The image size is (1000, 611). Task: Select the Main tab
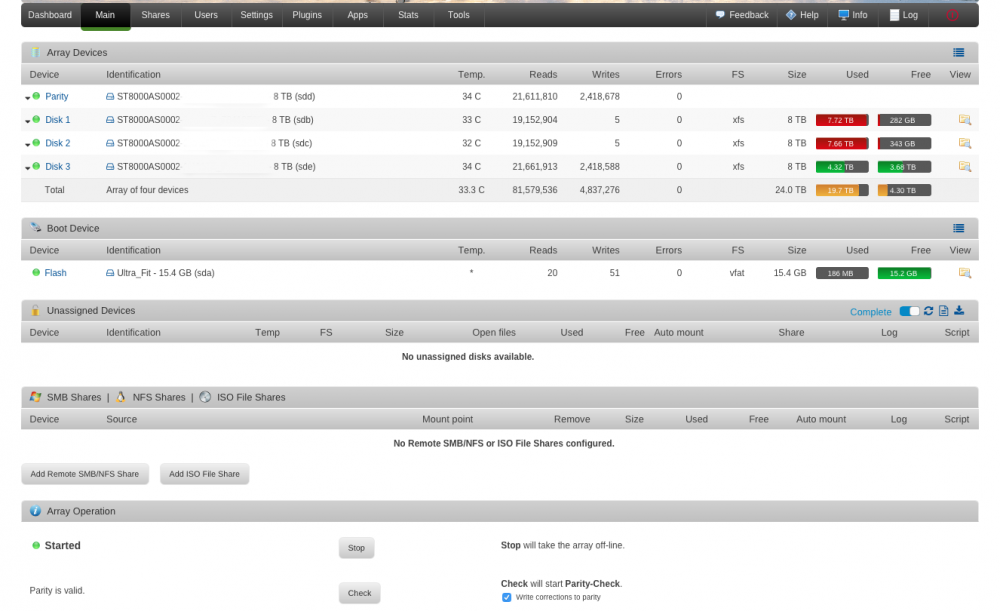[105, 15]
